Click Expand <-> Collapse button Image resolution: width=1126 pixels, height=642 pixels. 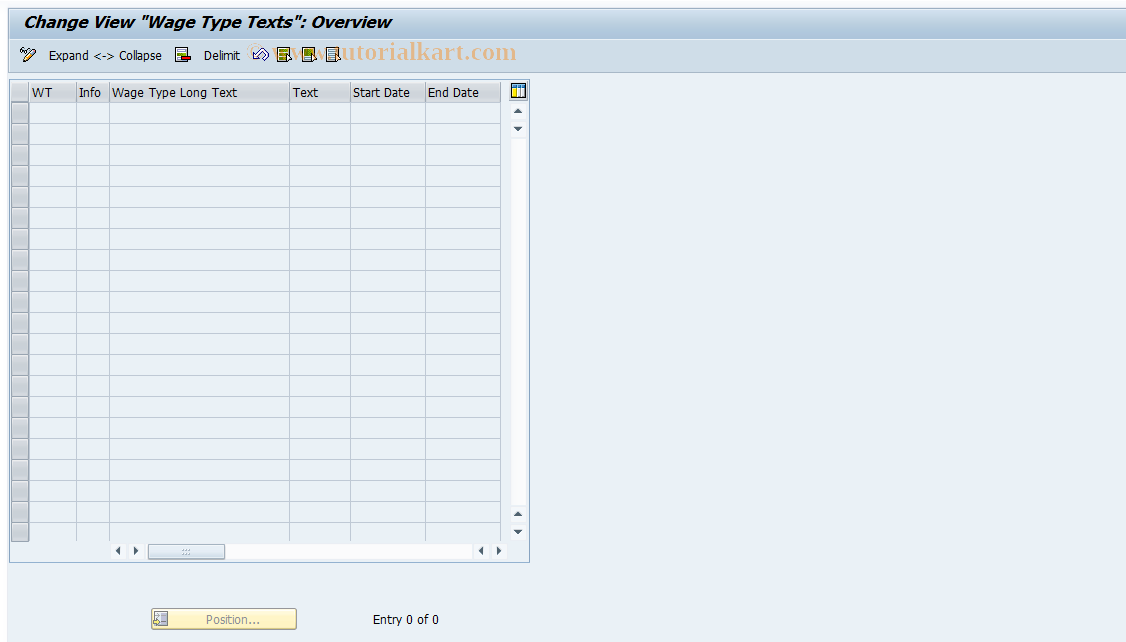105,55
